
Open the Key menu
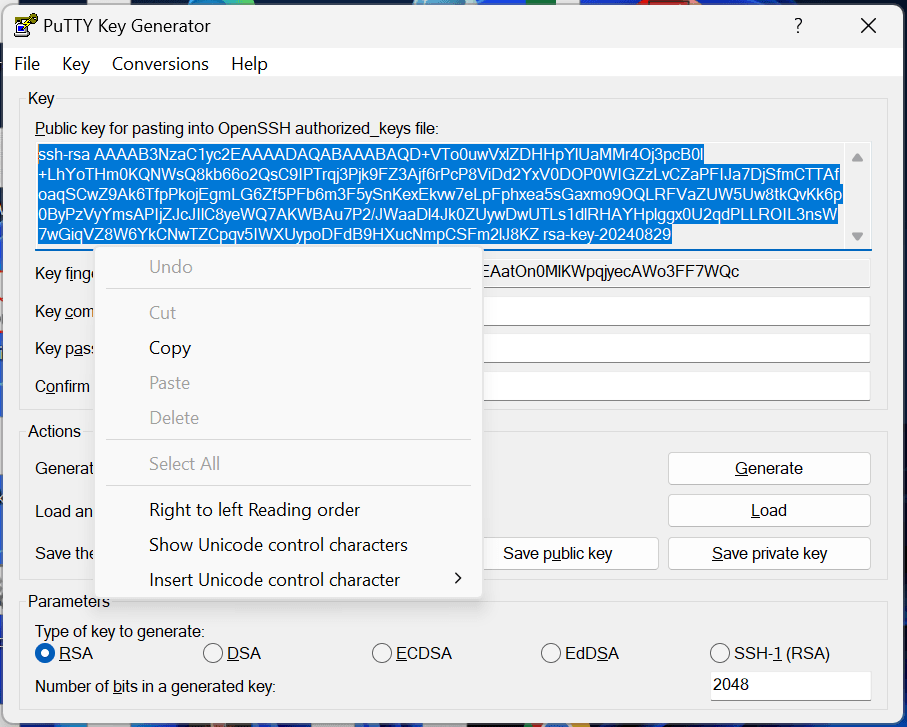coord(76,64)
